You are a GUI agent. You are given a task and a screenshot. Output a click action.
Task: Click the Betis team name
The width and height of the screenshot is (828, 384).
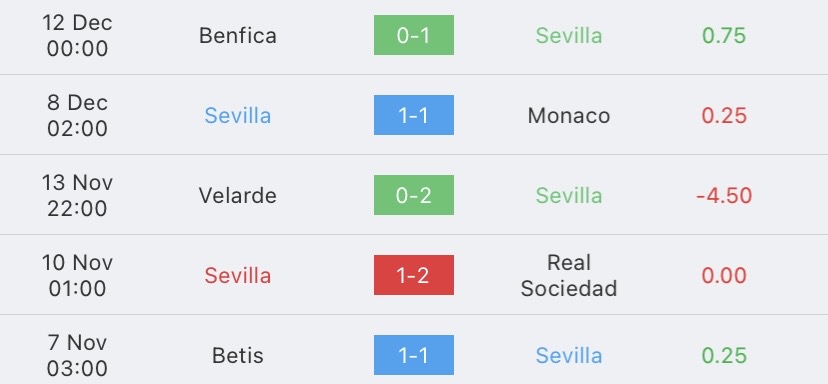(x=238, y=355)
